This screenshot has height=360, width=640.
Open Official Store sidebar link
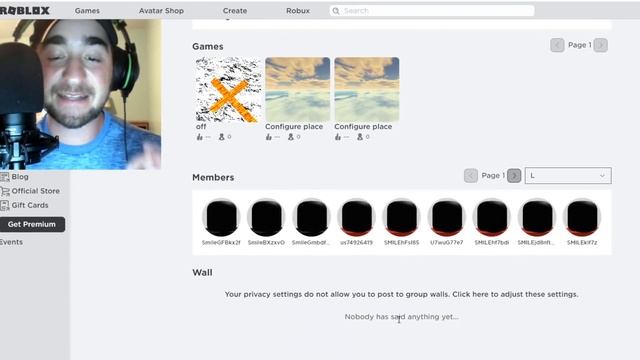36,191
